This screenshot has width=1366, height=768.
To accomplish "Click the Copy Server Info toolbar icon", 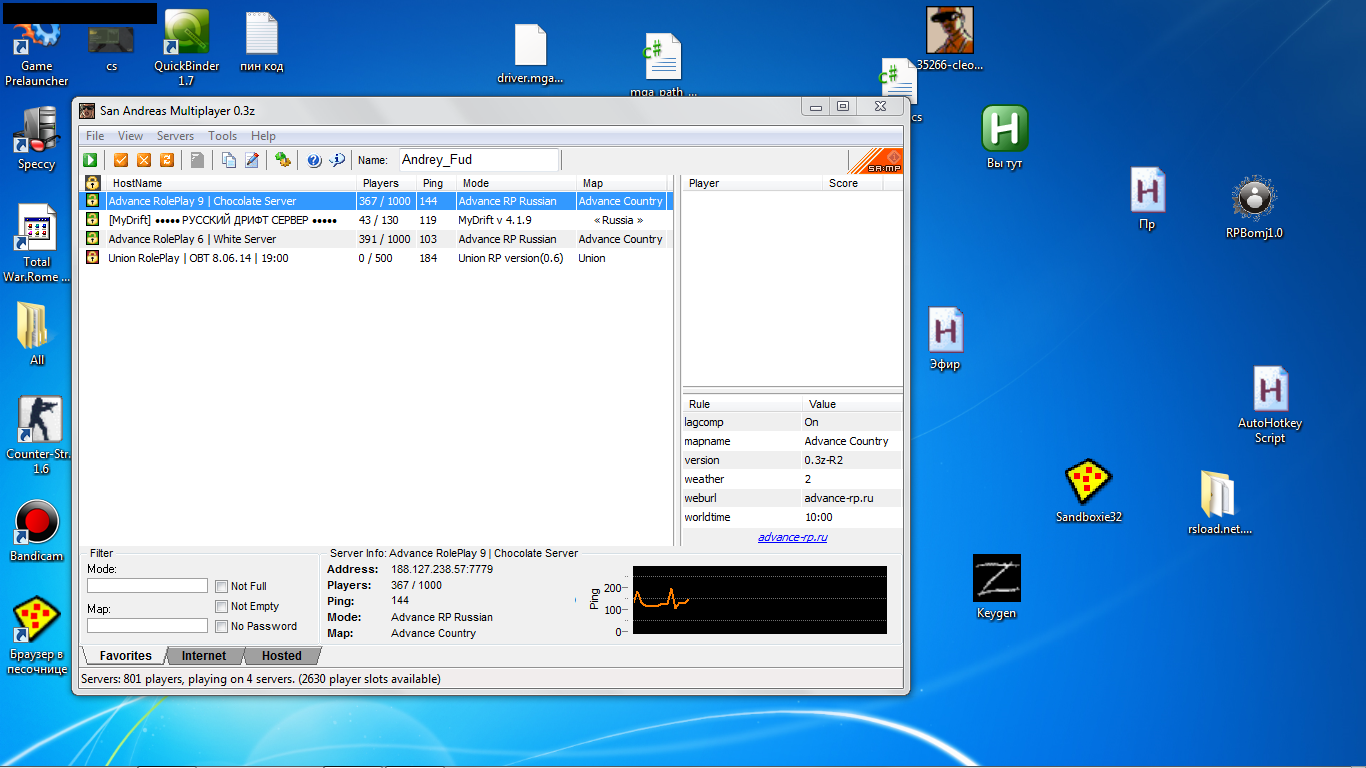I will pyautogui.click(x=229, y=160).
